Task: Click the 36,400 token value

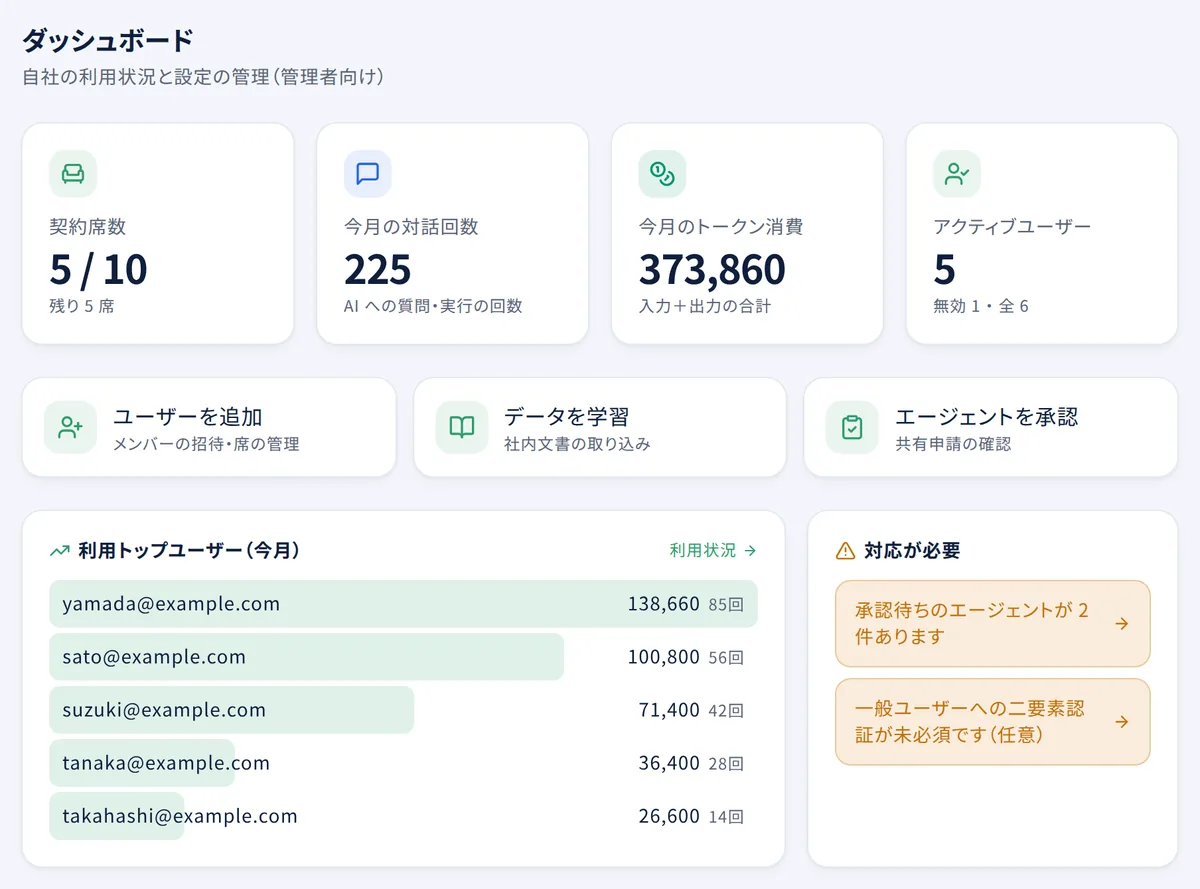Action: [x=669, y=763]
